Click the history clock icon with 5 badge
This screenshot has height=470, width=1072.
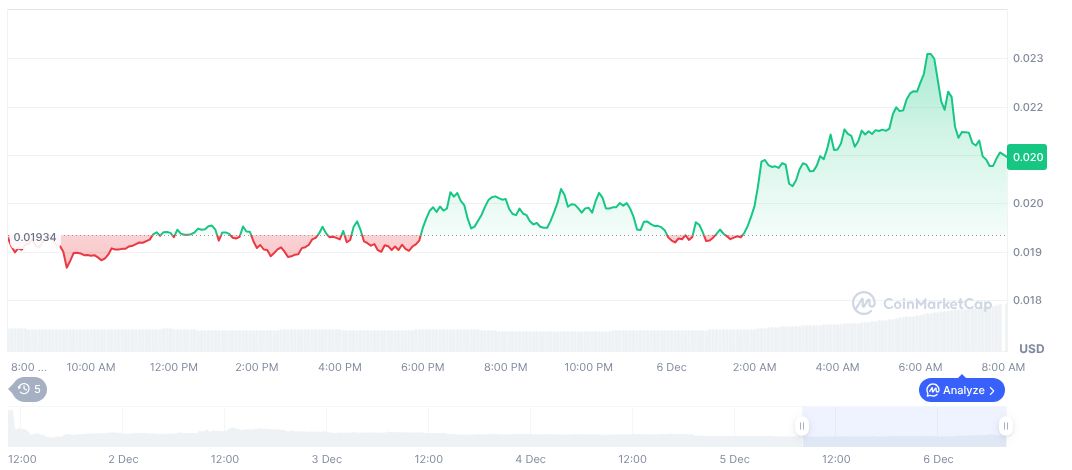29,389
